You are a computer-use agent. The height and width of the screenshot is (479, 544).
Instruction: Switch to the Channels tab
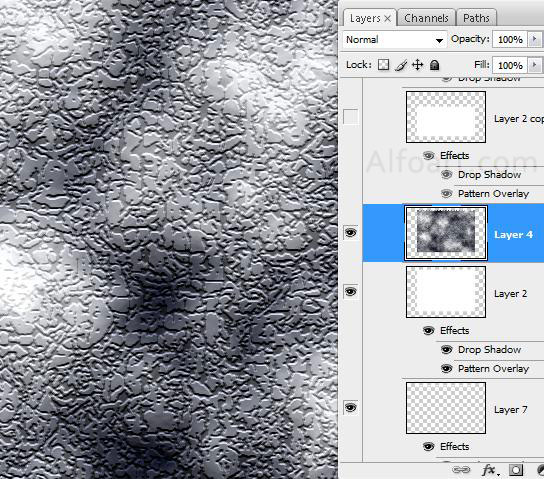click(x=426, y=18)
